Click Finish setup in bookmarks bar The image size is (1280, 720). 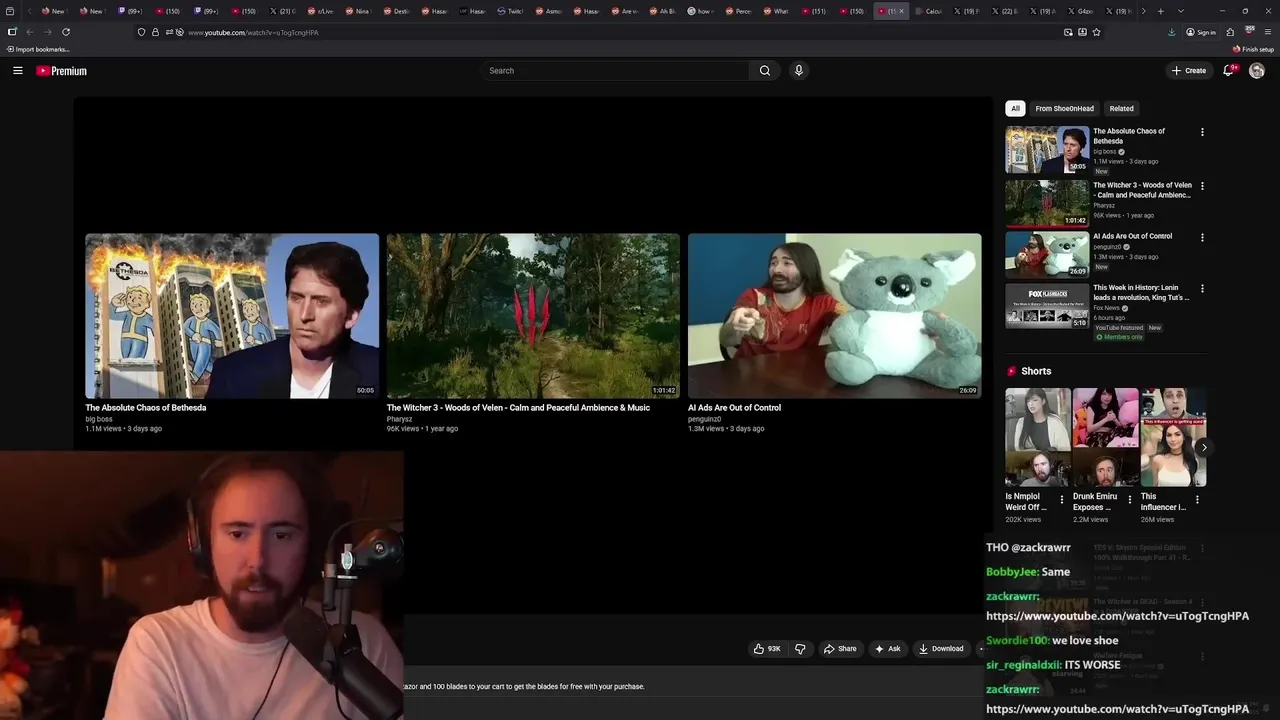pos(1253,49)
